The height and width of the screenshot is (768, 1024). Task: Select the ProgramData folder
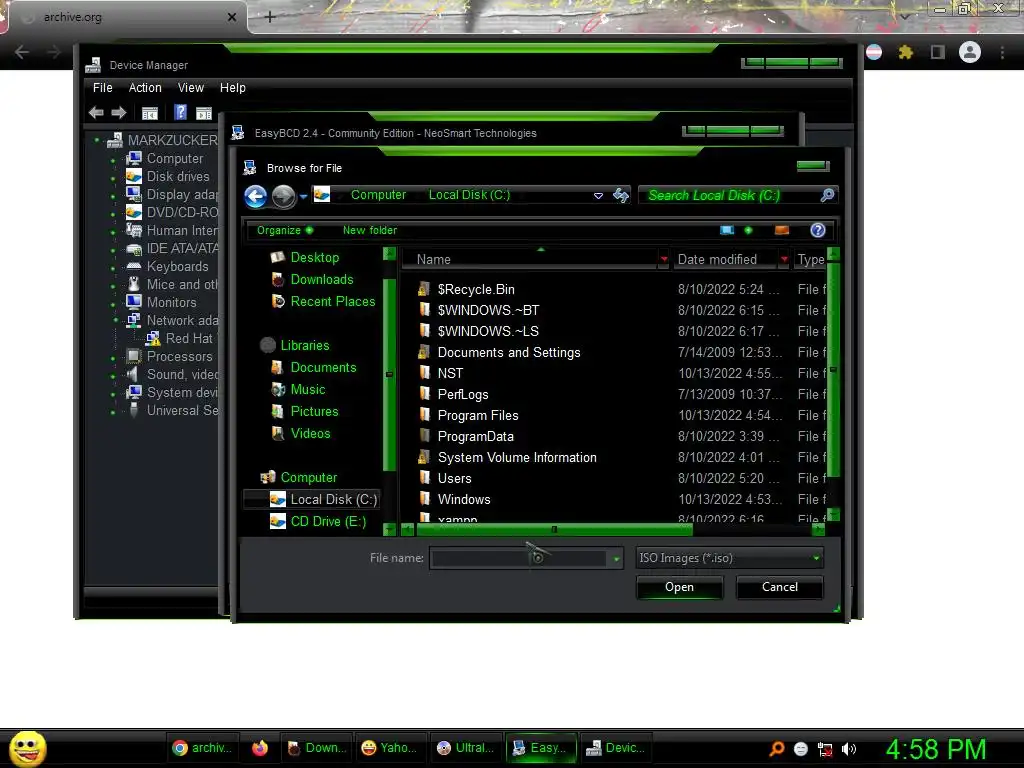[475, 436]
